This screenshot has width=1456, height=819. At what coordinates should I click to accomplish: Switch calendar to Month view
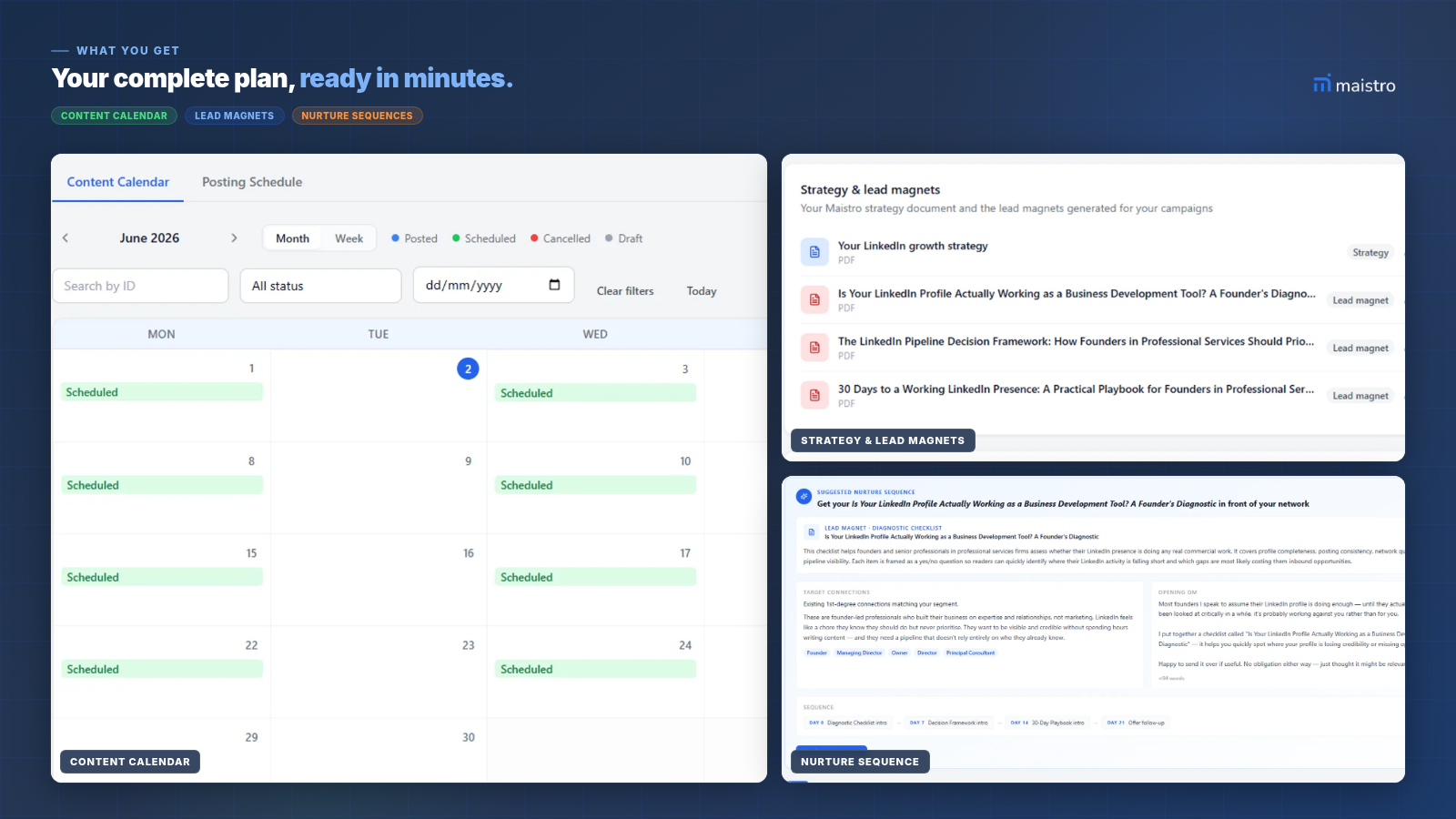(x=292, y=238)
